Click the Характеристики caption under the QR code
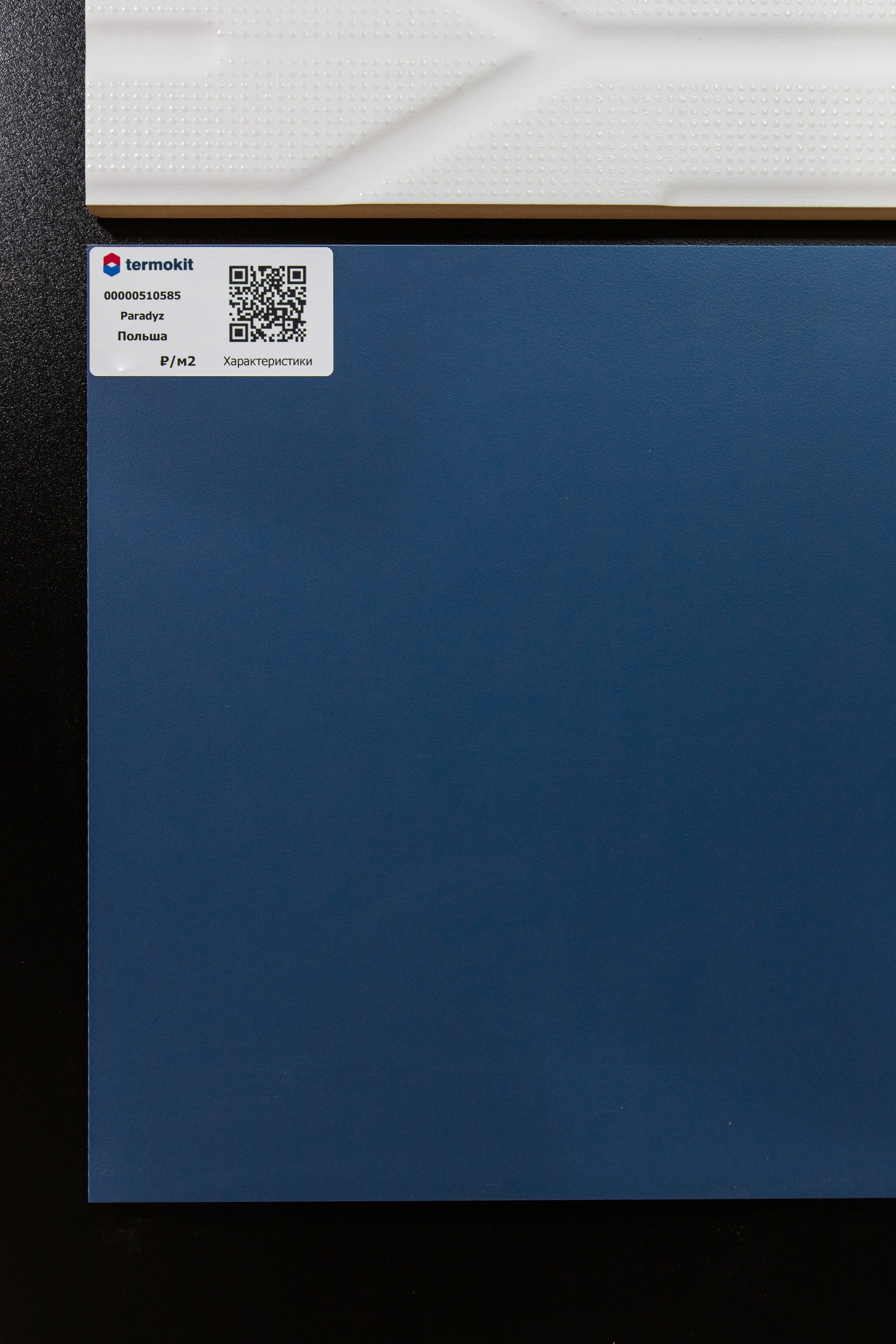This screenshot has width=896, height=1344. point(267,361)
